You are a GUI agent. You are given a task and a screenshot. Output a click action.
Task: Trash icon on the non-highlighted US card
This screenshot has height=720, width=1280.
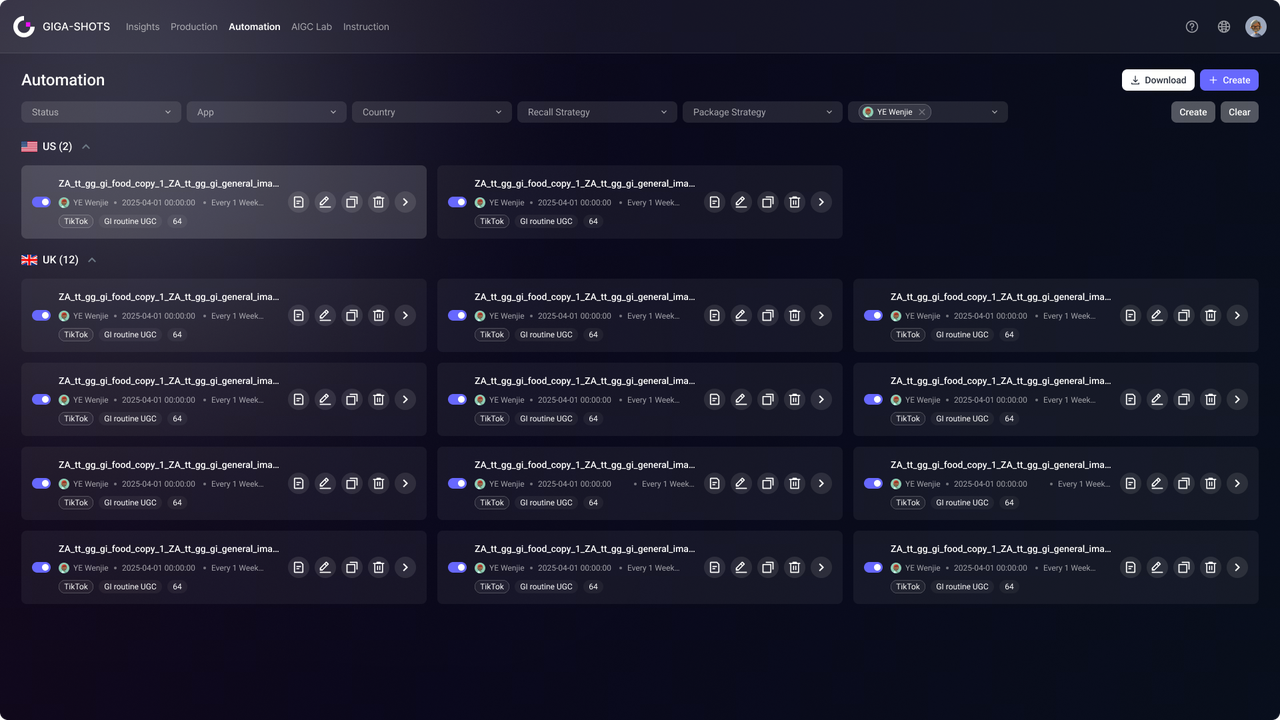point(795,202)
